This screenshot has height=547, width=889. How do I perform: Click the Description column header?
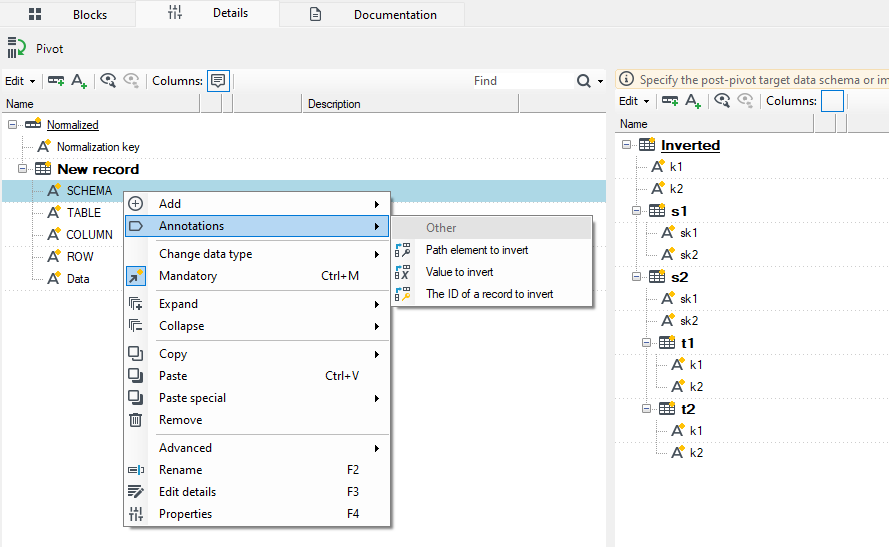point(410,104)
